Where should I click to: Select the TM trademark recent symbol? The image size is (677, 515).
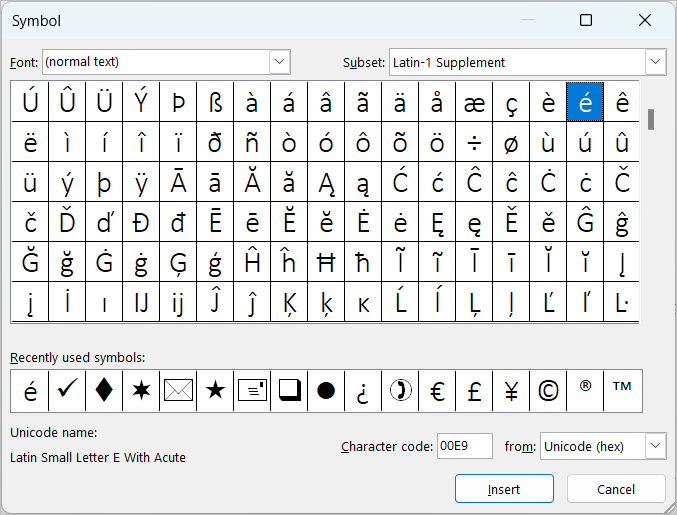click(622, 391)
